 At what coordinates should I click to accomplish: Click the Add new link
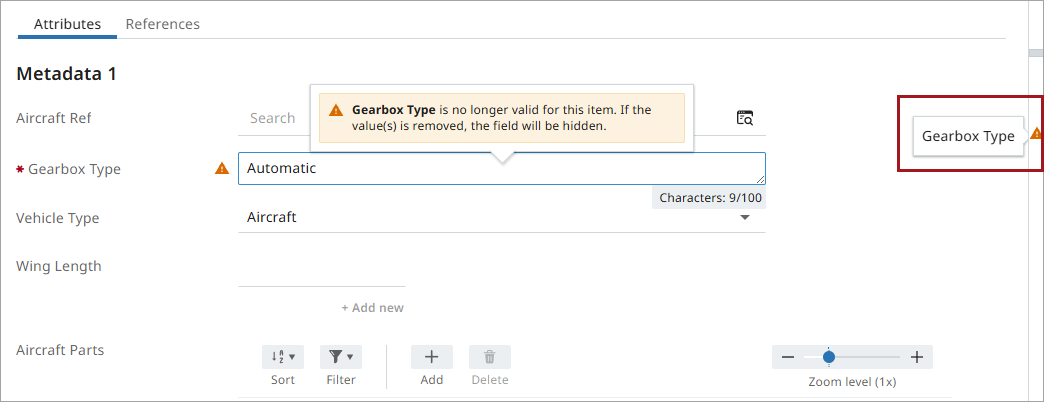click(x=372, y=308)
